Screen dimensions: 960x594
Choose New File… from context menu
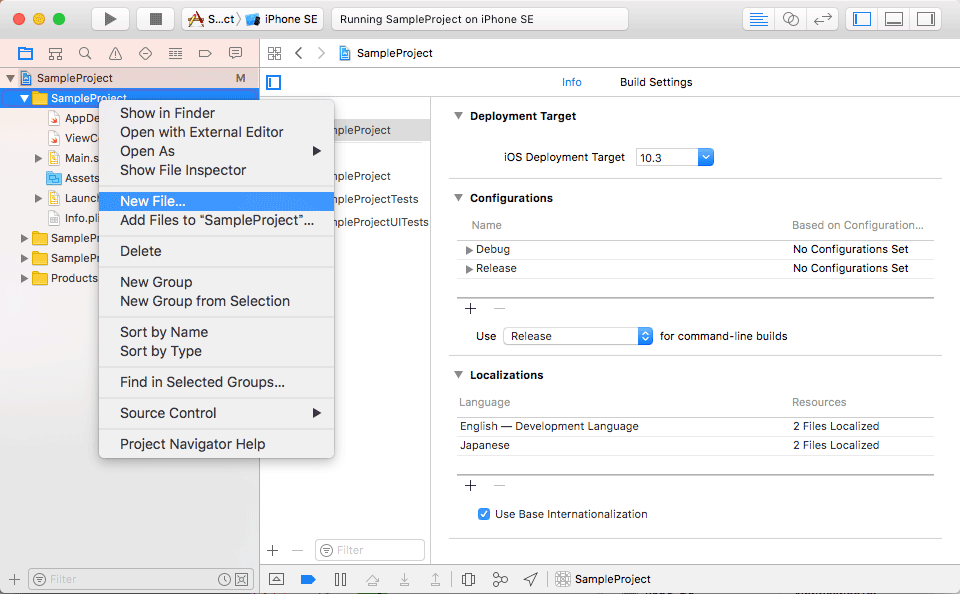tap(216, 201)
